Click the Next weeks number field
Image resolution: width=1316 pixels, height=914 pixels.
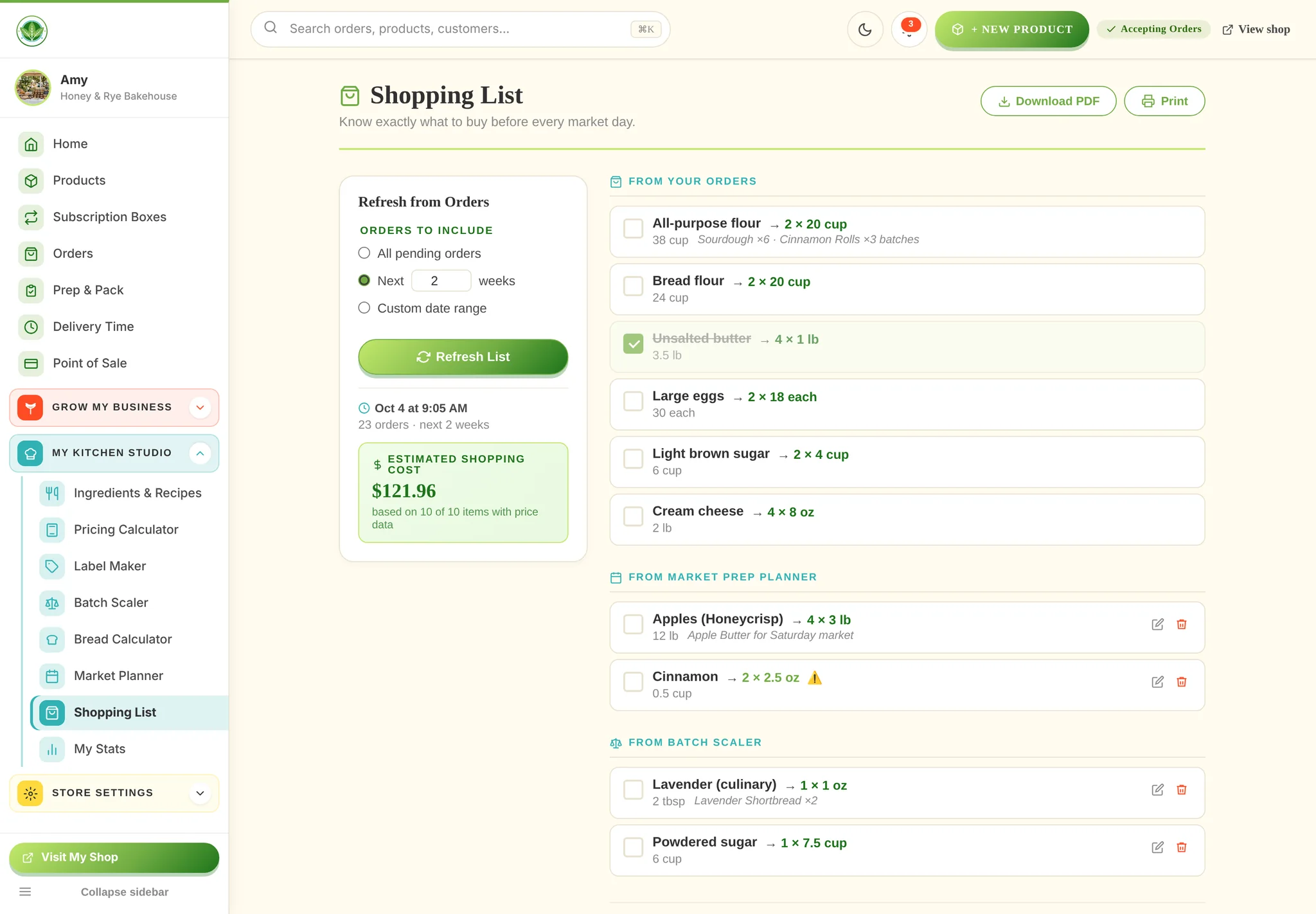click(x=441, y=281)
